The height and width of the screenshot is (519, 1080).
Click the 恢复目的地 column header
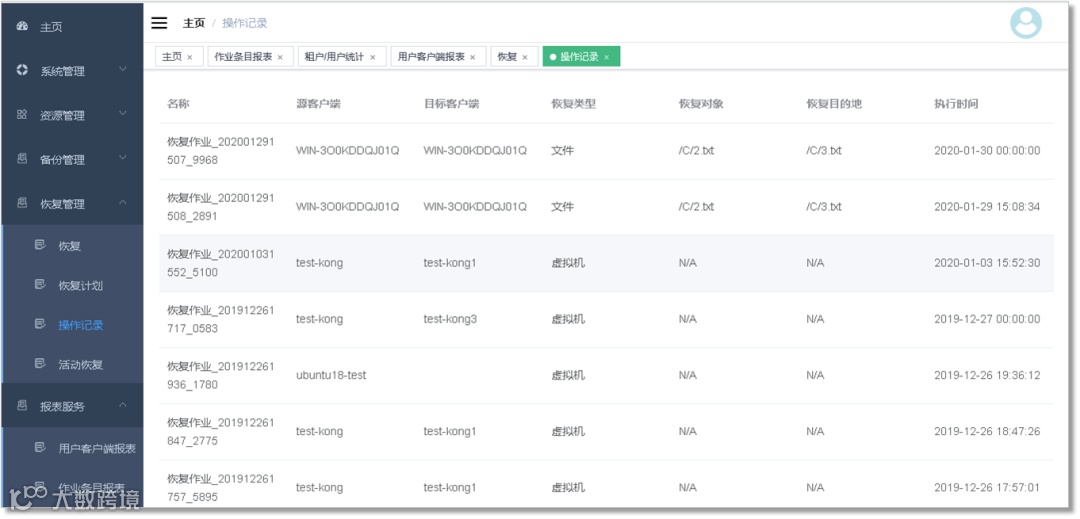[834, 104]
